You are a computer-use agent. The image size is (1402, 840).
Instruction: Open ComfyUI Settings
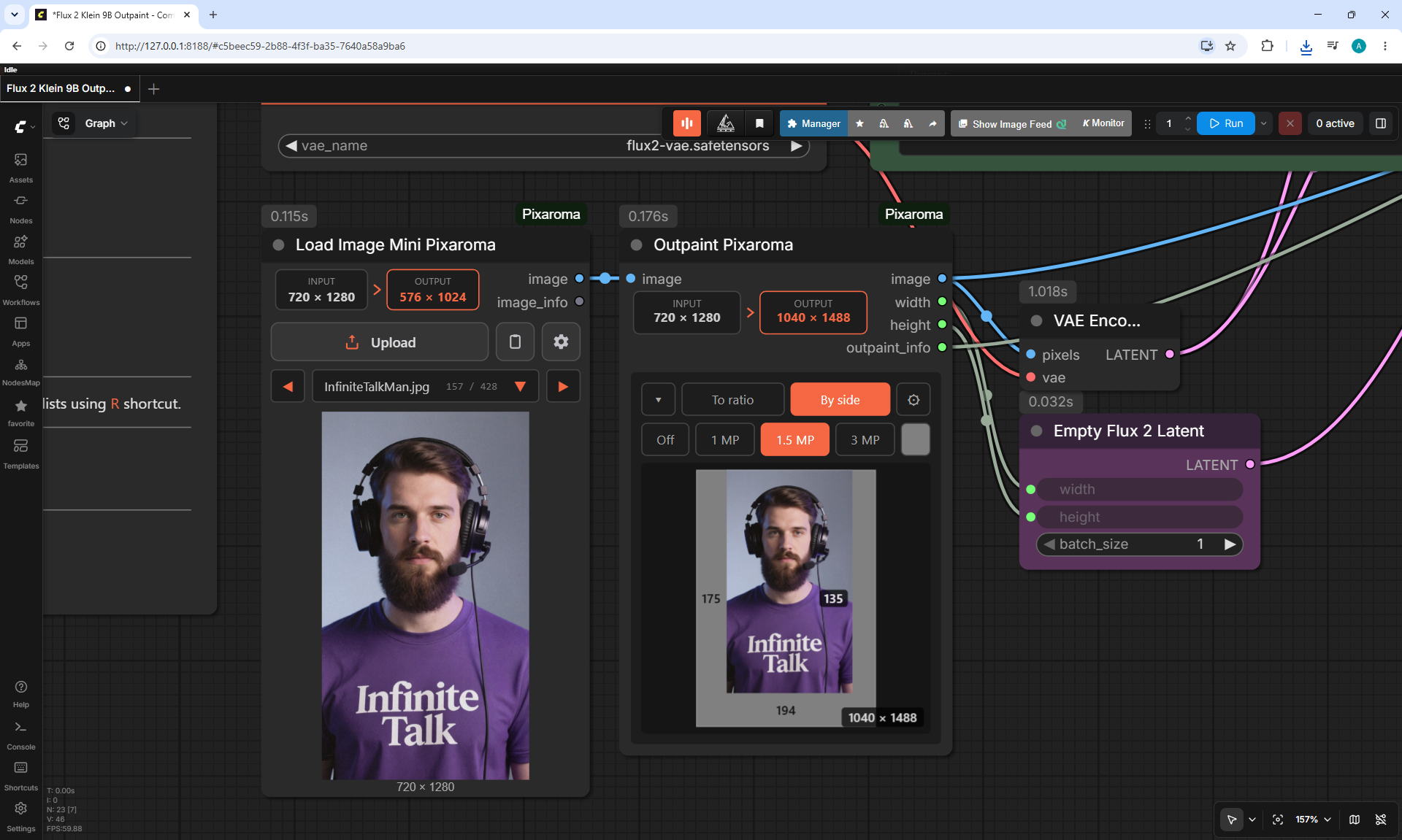(21, 817)
